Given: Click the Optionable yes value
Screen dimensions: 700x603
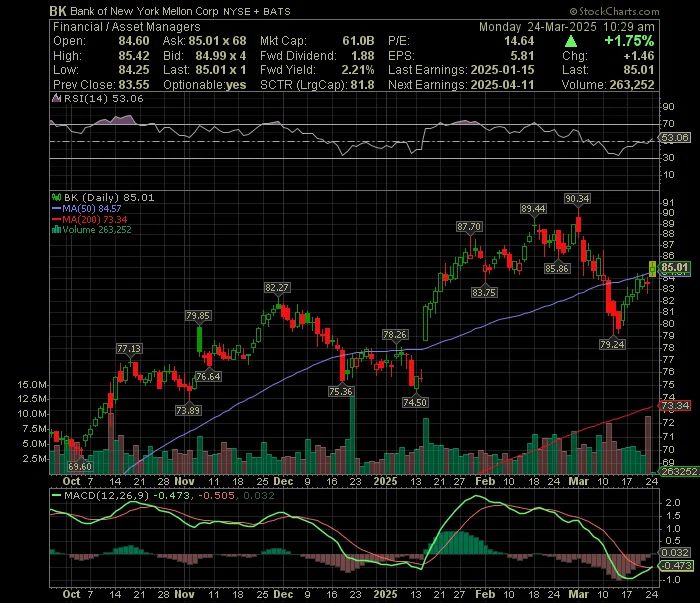Looking at the screenshot, I should click(x=236, y=85).
